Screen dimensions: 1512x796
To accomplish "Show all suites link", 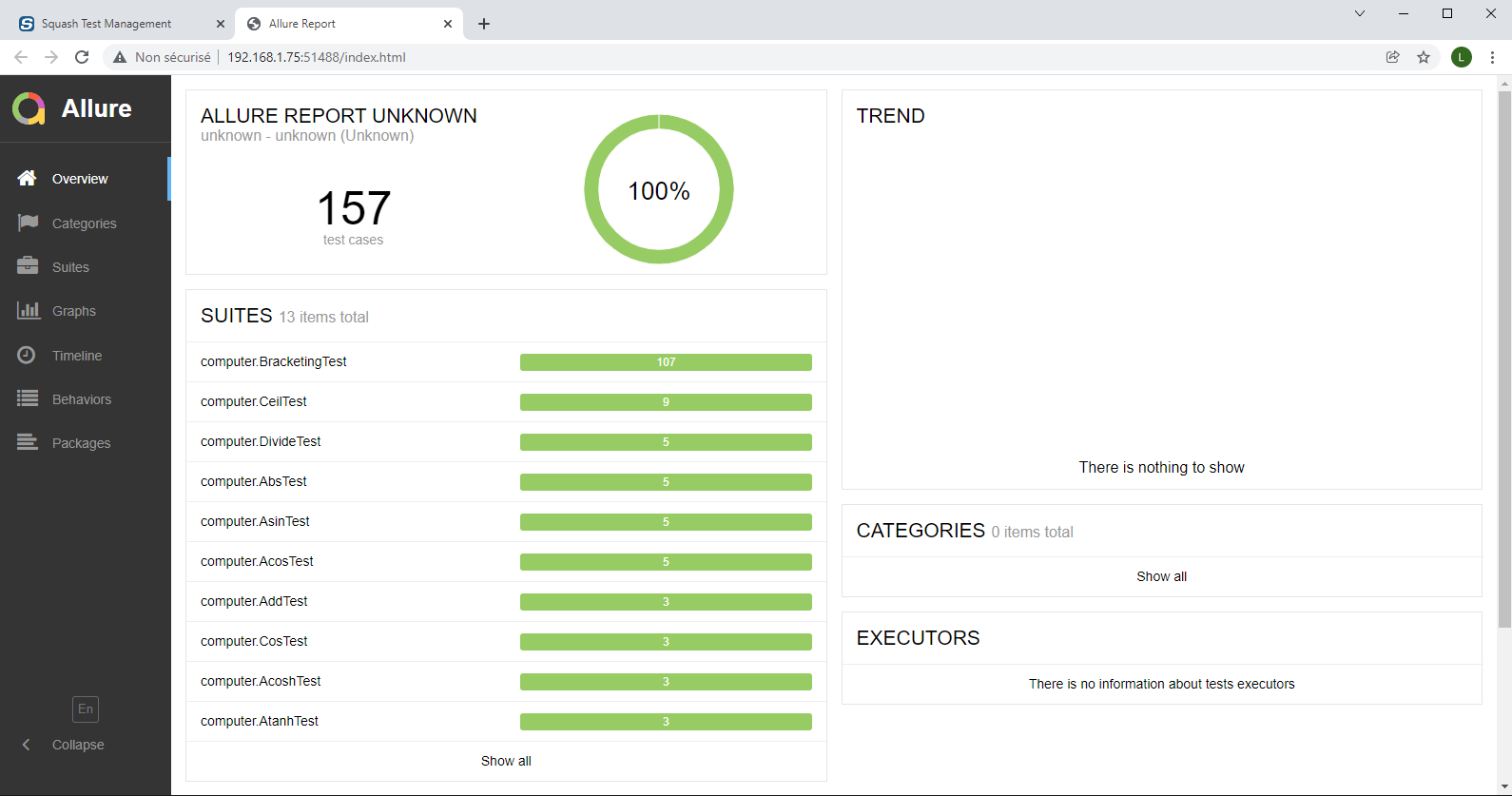I will click(506, 761).
